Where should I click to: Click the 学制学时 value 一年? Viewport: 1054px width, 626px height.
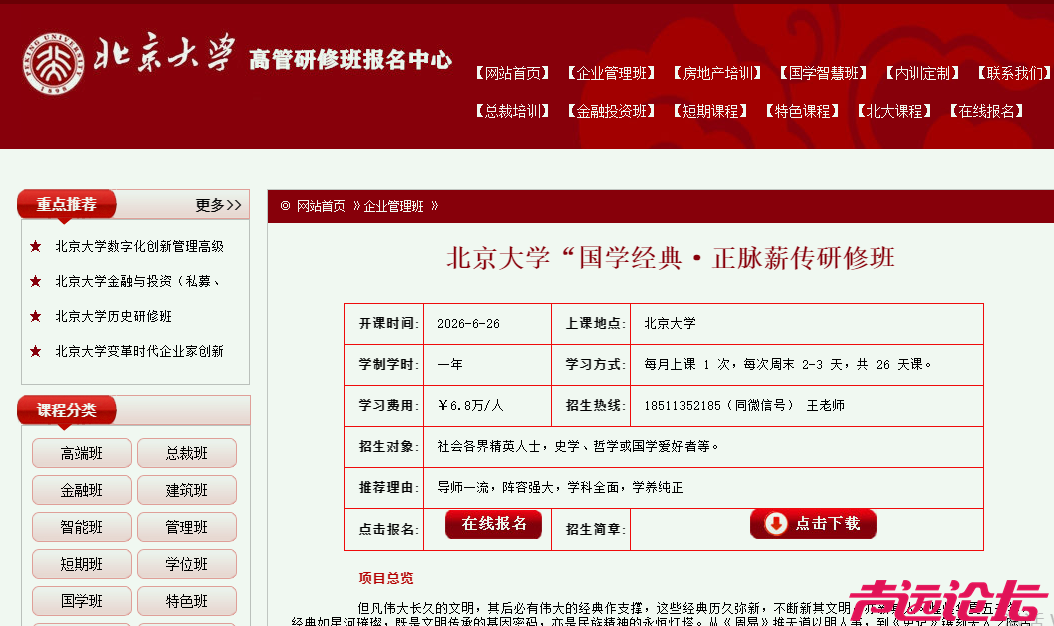coord(450,364)
